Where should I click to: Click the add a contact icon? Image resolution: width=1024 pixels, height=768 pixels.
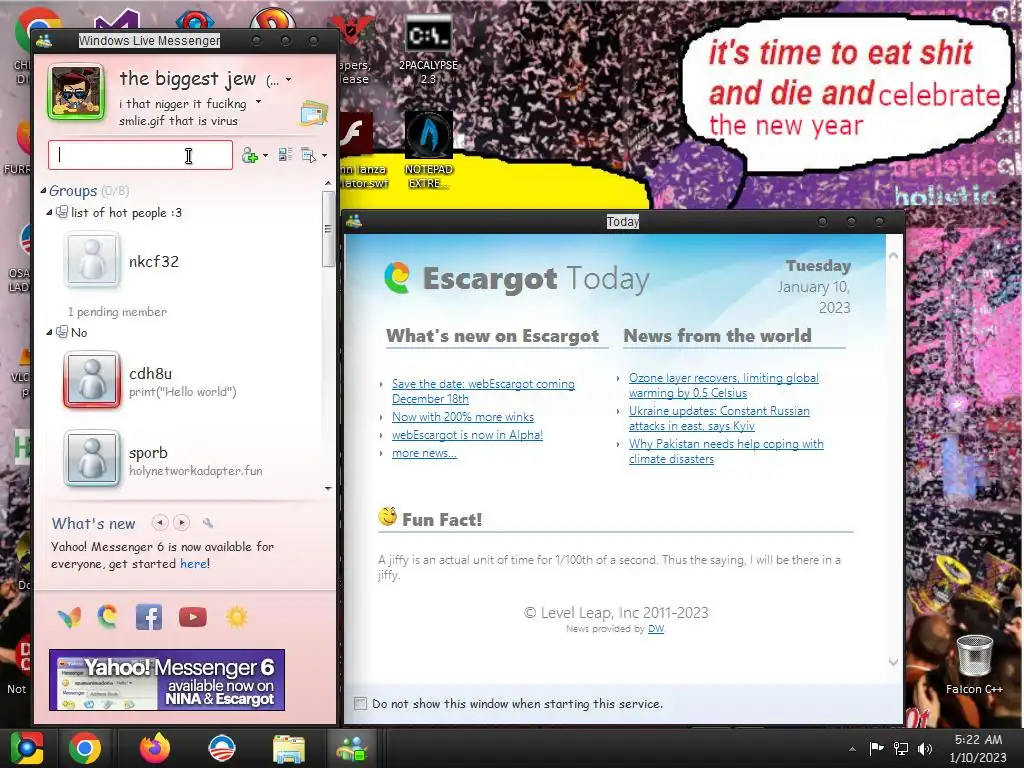click(x=250, y=155)
